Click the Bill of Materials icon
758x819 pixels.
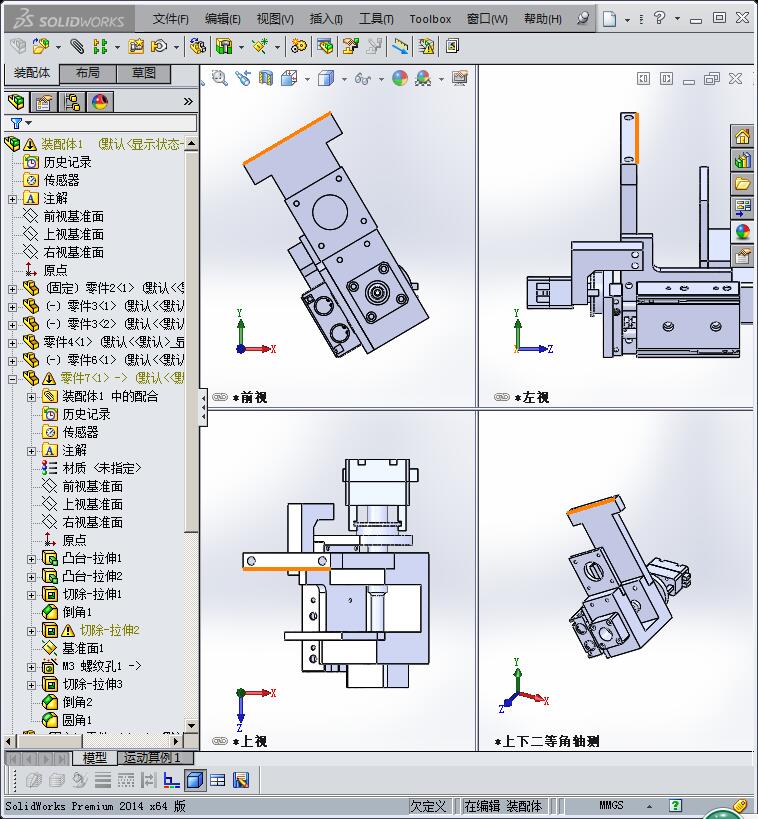[324, 46]
